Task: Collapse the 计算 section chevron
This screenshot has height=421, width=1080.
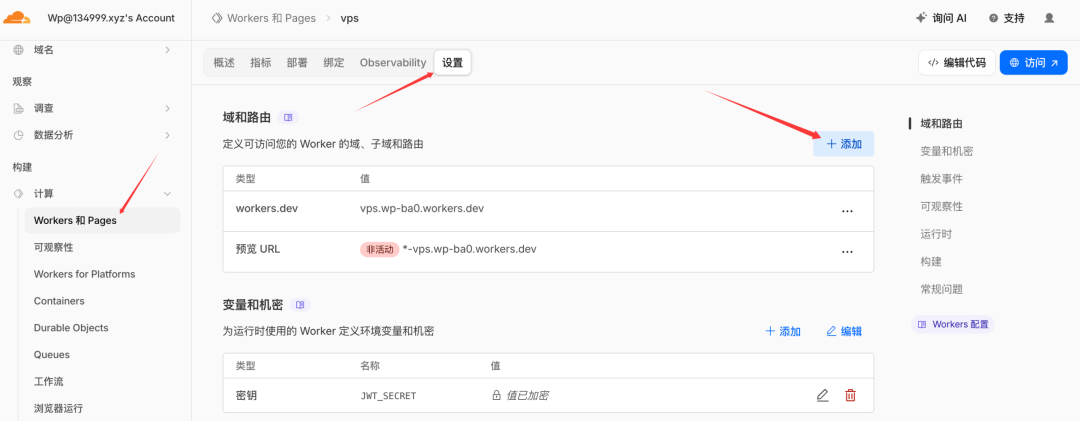Action: pyautogui.click(x=167, y=194)
